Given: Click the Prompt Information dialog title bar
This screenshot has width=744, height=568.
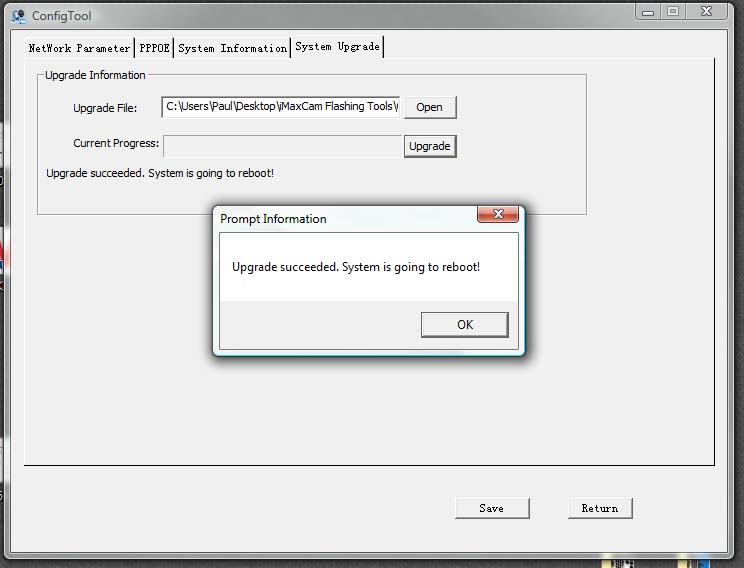Looking at the screenshot, I should click(x=340, y=219).
